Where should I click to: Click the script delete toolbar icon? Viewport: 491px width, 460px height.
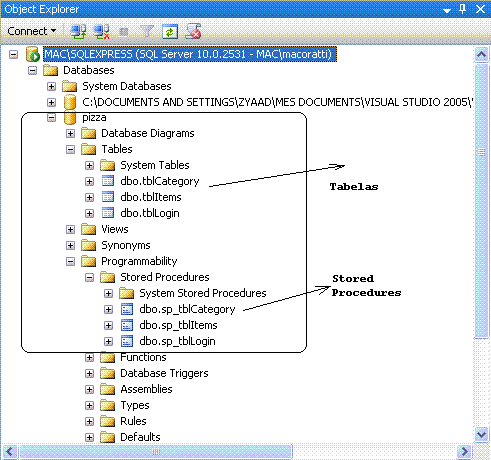pyautogui.click(x=193, y=32)
